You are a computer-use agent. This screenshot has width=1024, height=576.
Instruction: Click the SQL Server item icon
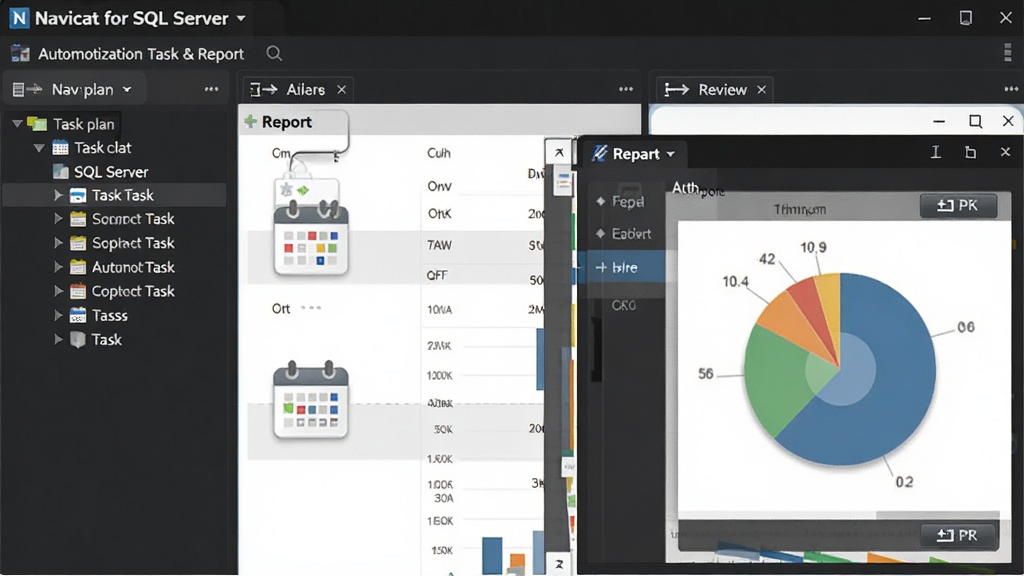coord(60,172)
